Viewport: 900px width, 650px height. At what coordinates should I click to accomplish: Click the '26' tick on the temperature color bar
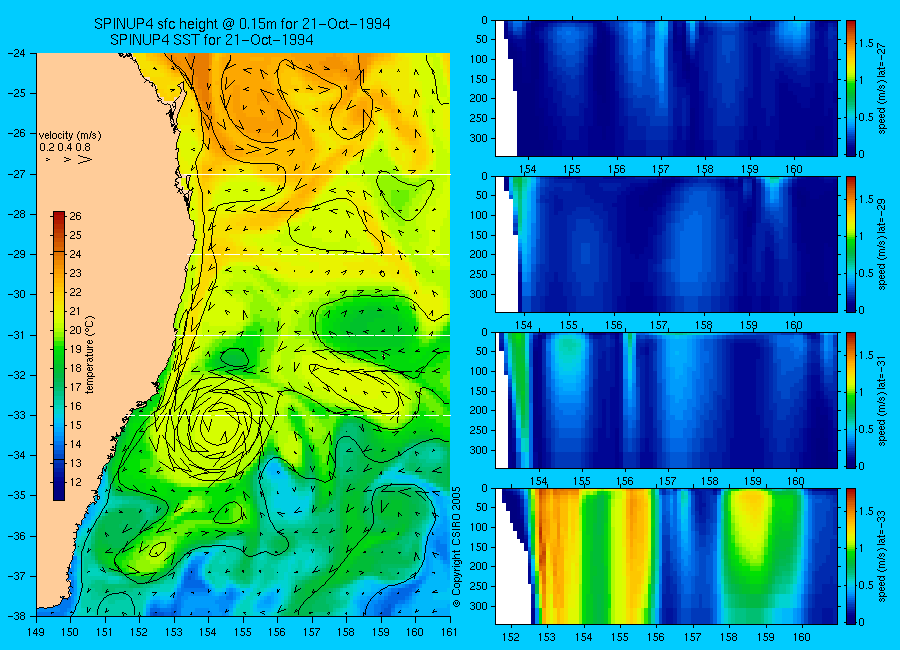click(75, 216)
